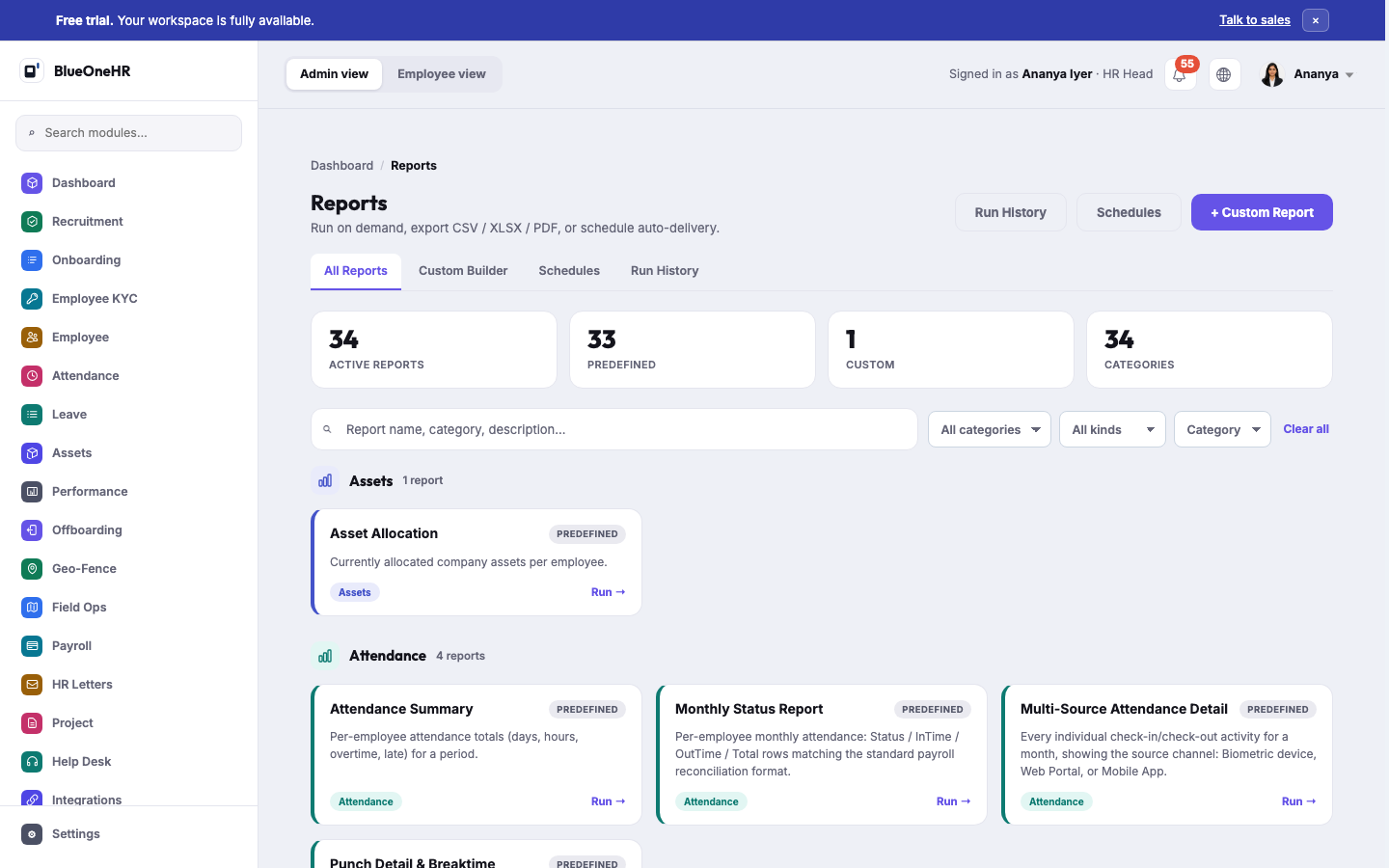The width and height of the screenshot is (1389, 868).
Task: Run the Multi-Source Attendance Detail report
Action: point(1298,801)
